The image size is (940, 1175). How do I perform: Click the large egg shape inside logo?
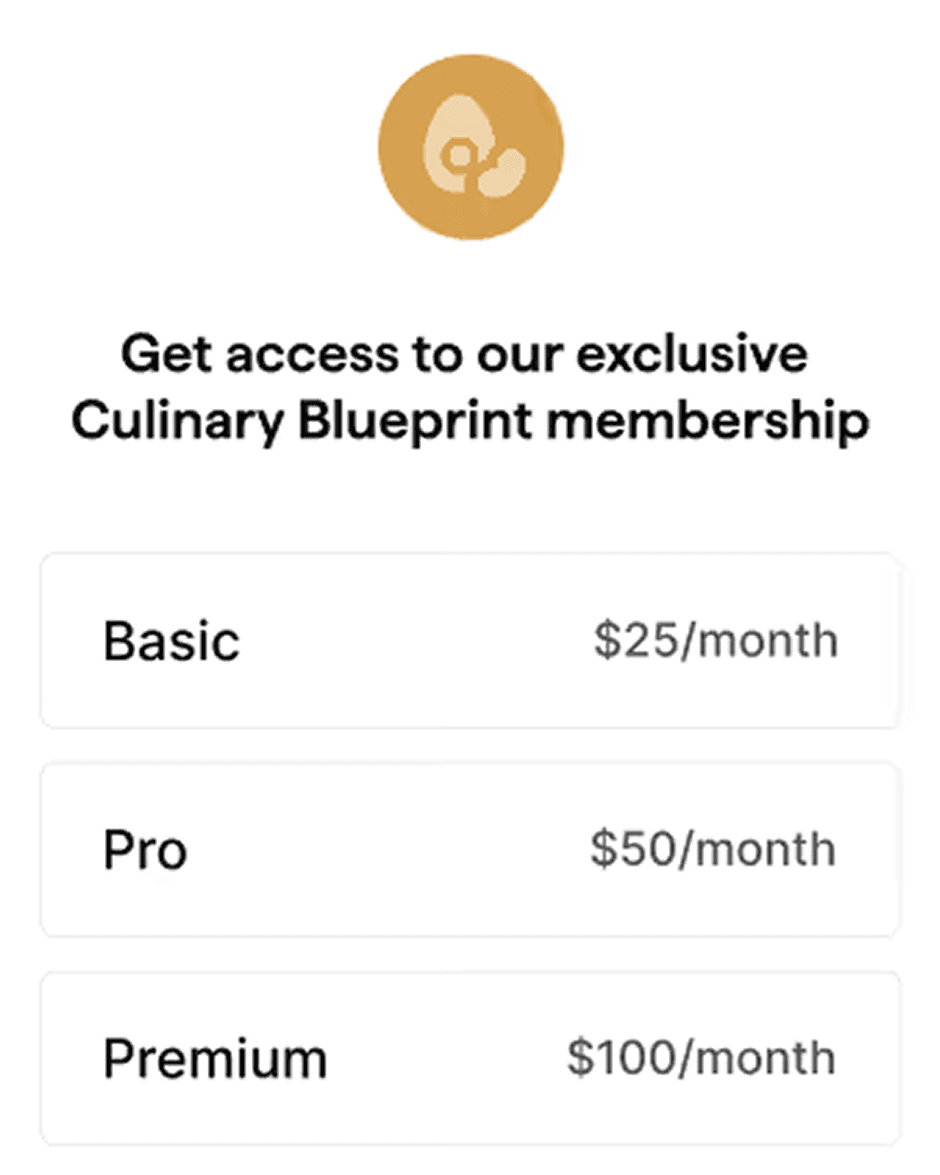click(x=458, y=142)
